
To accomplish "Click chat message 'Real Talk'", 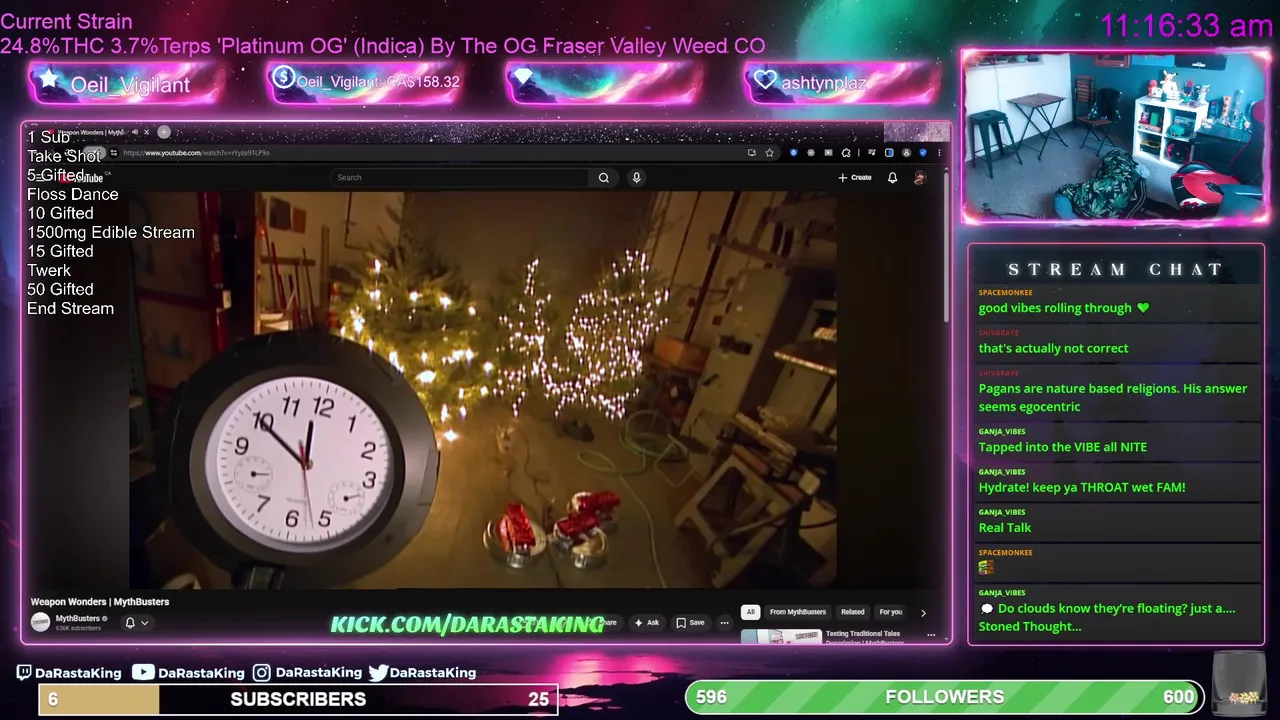I will point(1004,527).
